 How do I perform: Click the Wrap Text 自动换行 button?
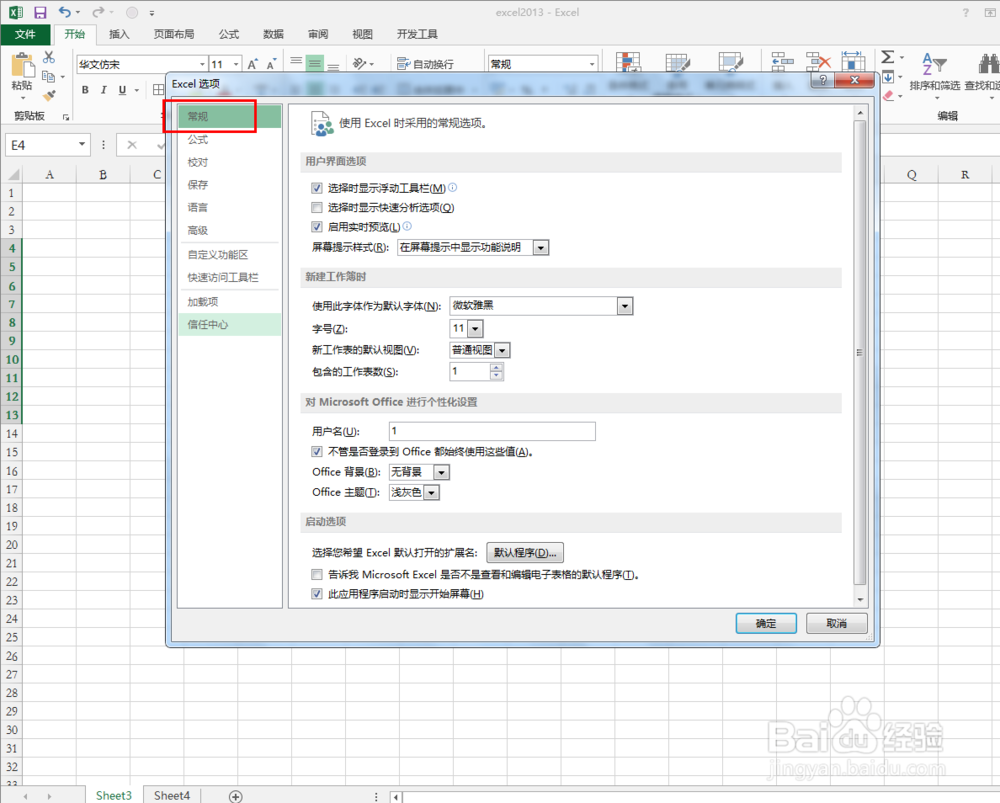426,64
